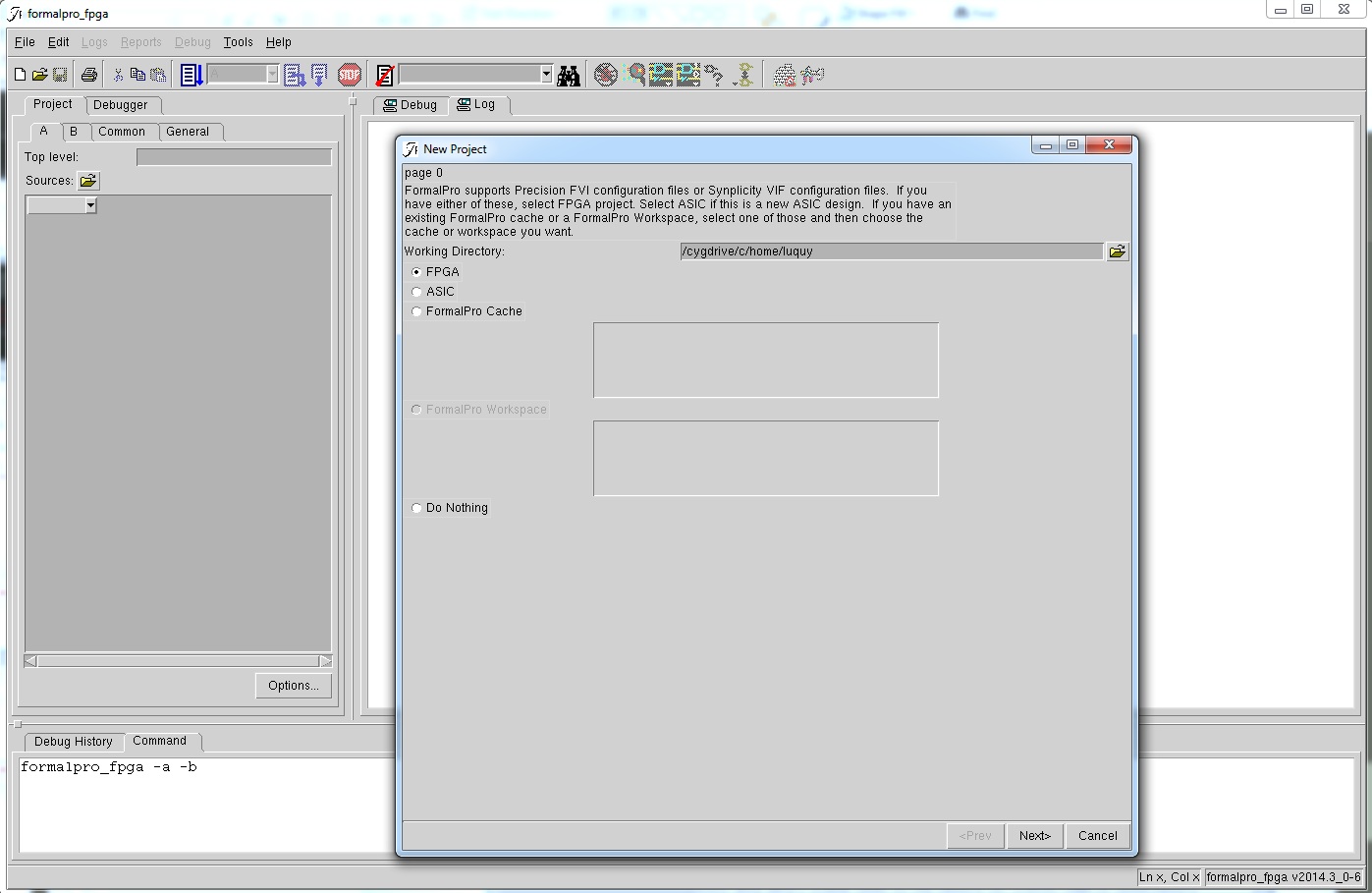Click the Sources list horizontal scrollbar
Screen dimensions: 1372x893
click(x=178, y=661)
